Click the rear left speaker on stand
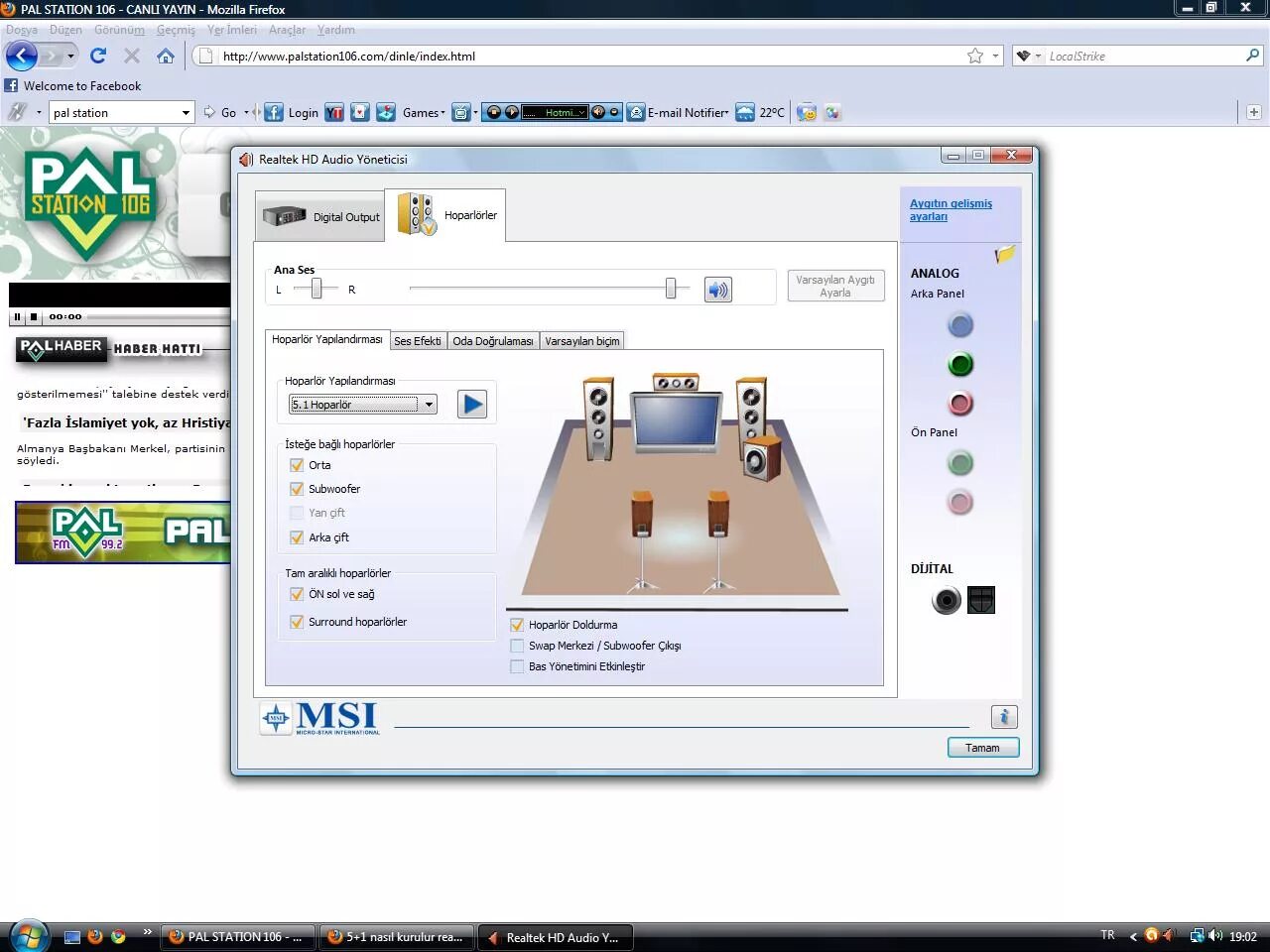Screen dimensions: 1270x952 pos(642,540)
